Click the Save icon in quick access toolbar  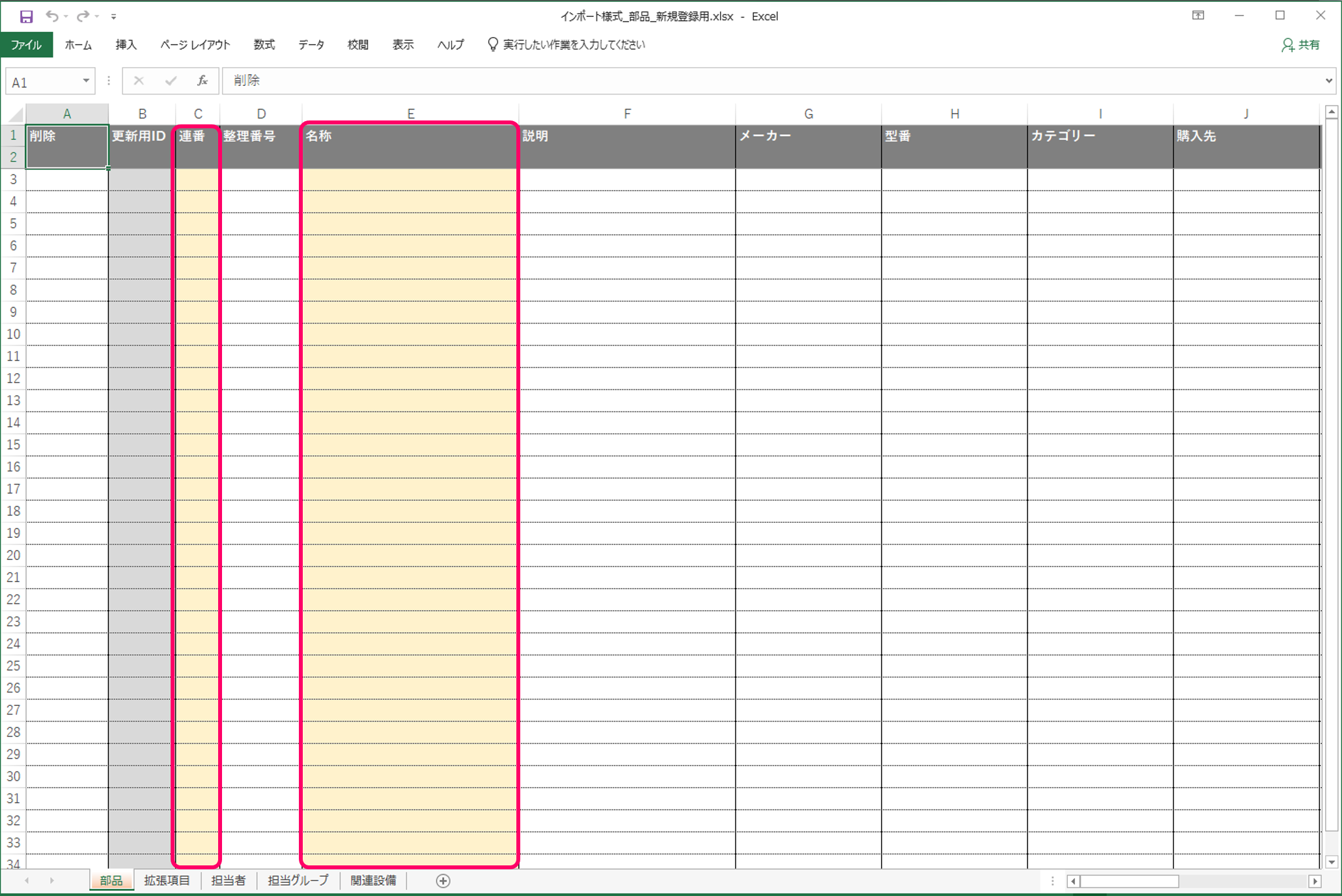(x=26, y=16)
